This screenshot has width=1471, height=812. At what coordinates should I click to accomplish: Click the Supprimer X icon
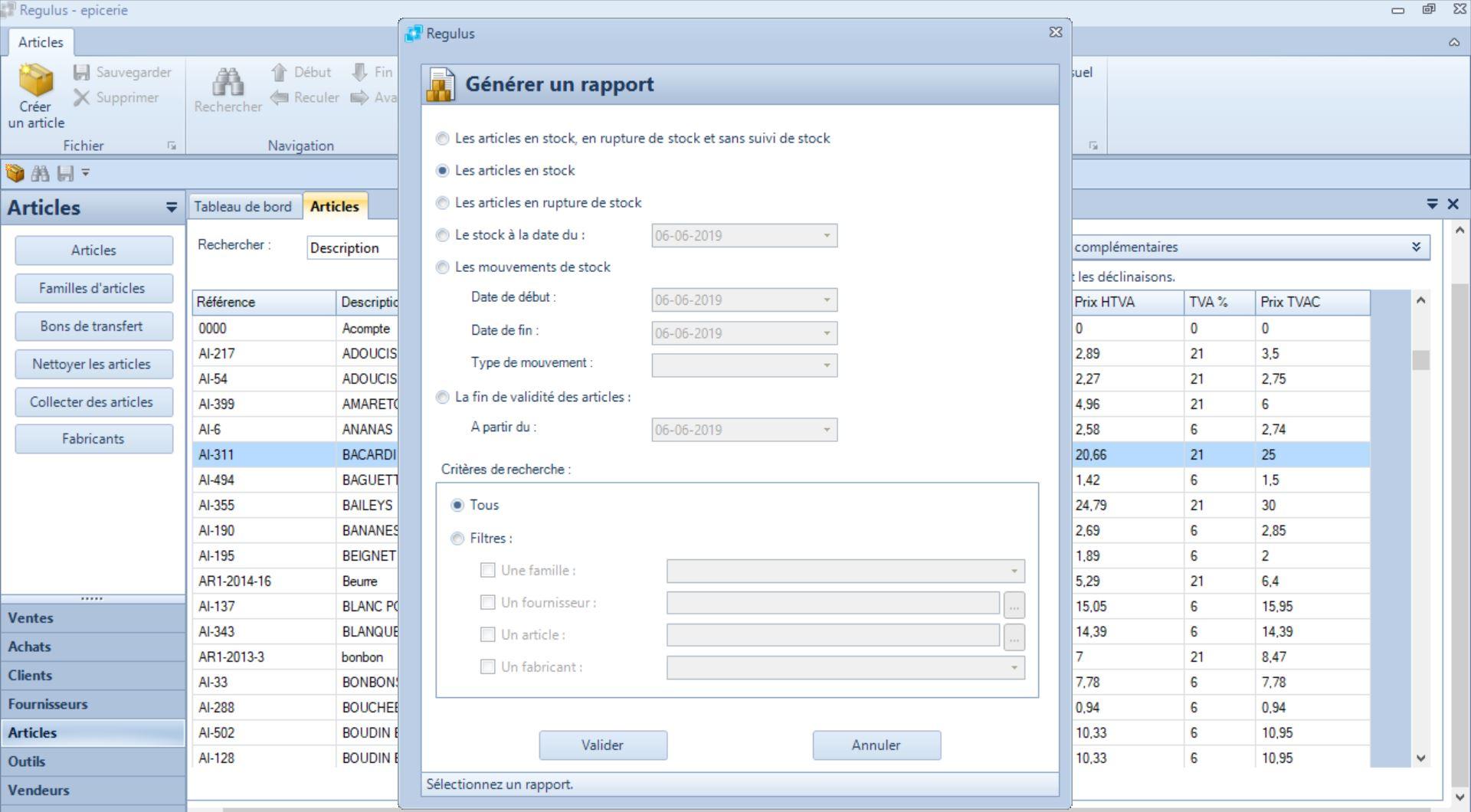coord(82,97)
